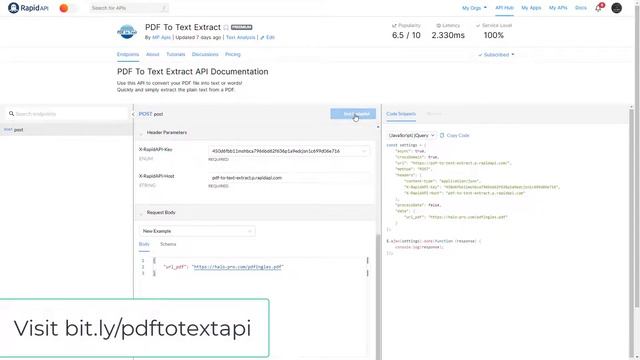Click the Latency 2.330ms stat
The height and width of the screenshot is (360, 640).
click(448, 31)
